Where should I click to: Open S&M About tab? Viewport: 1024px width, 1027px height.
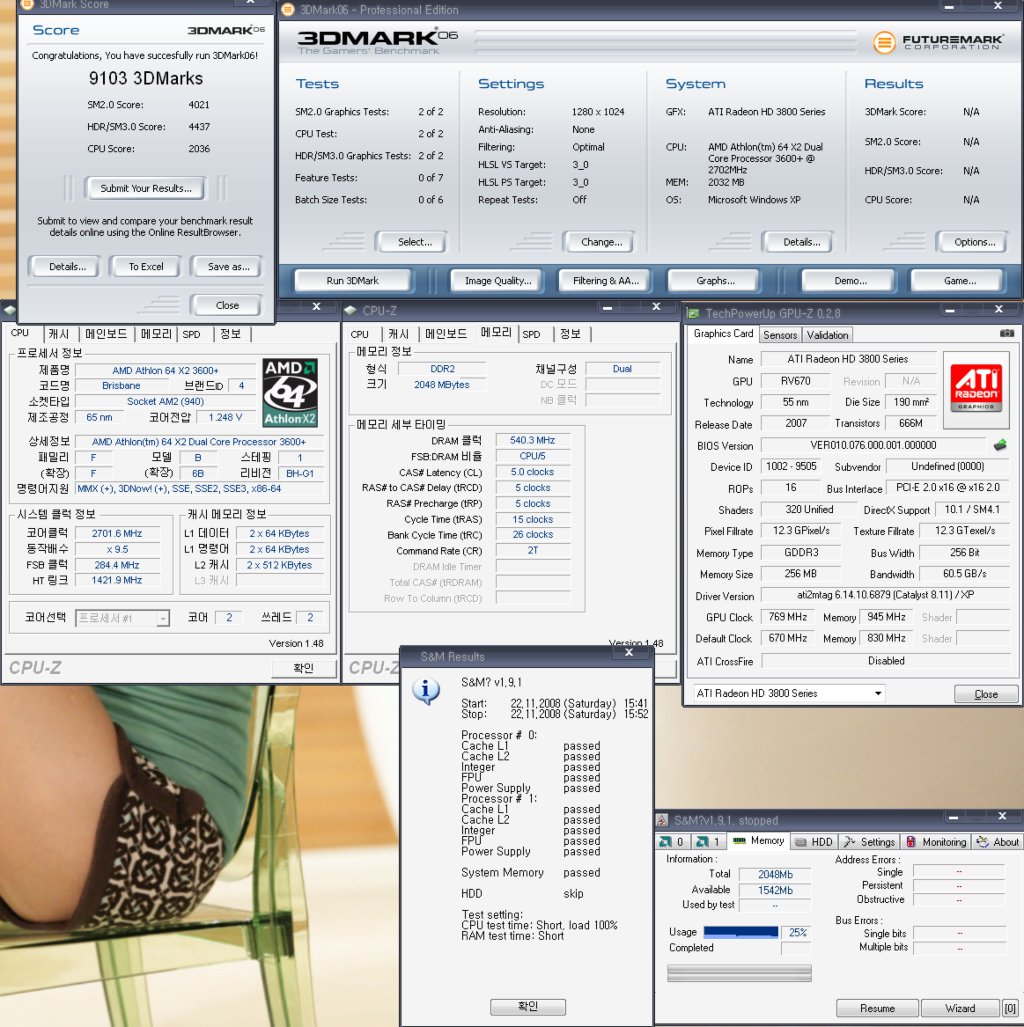(998, 842)
